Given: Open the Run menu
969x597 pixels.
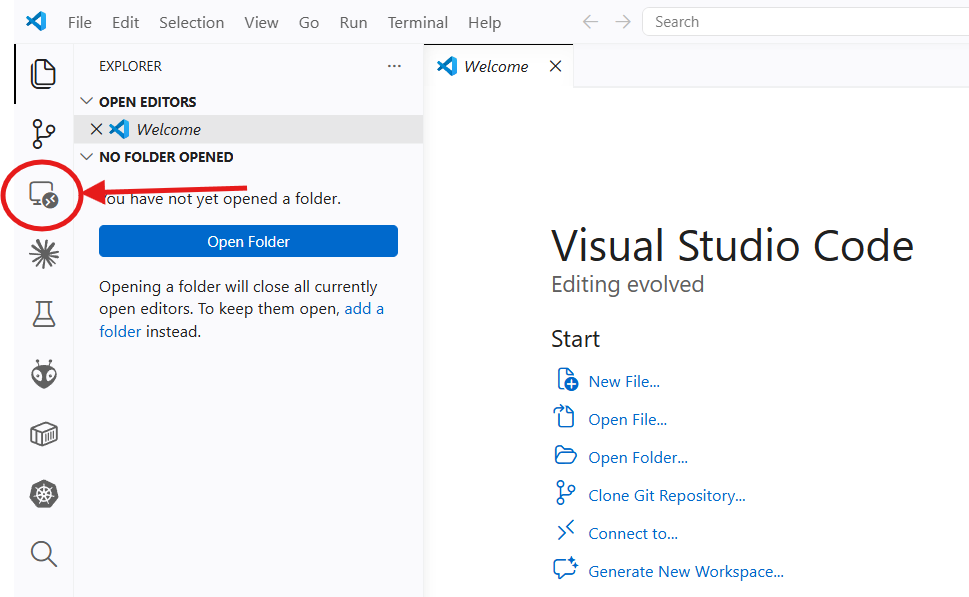Looking at the screenshot, I should click(x=353, y=22).
